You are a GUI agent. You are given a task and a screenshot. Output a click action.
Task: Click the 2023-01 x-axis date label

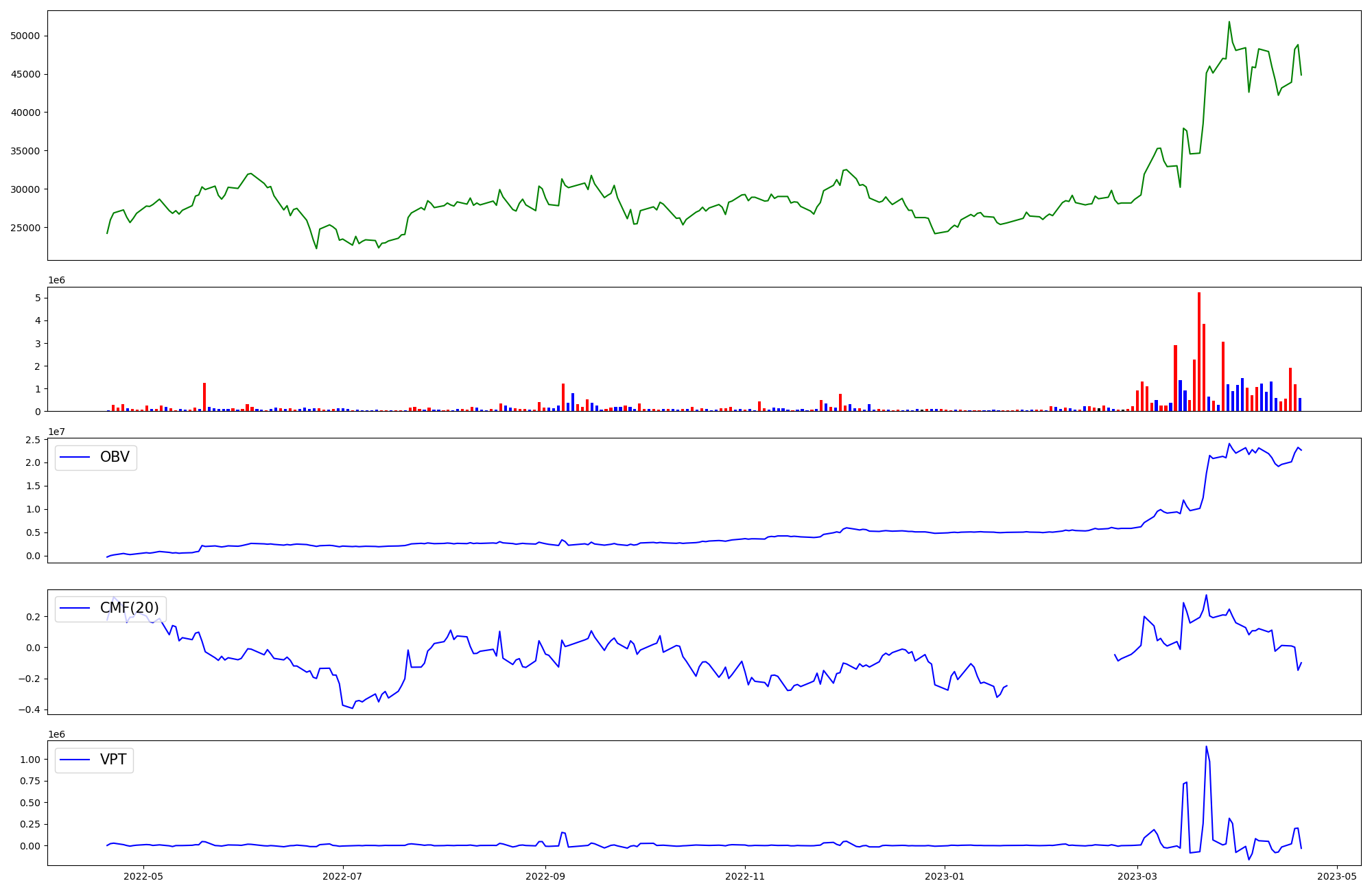pos(945,876)
